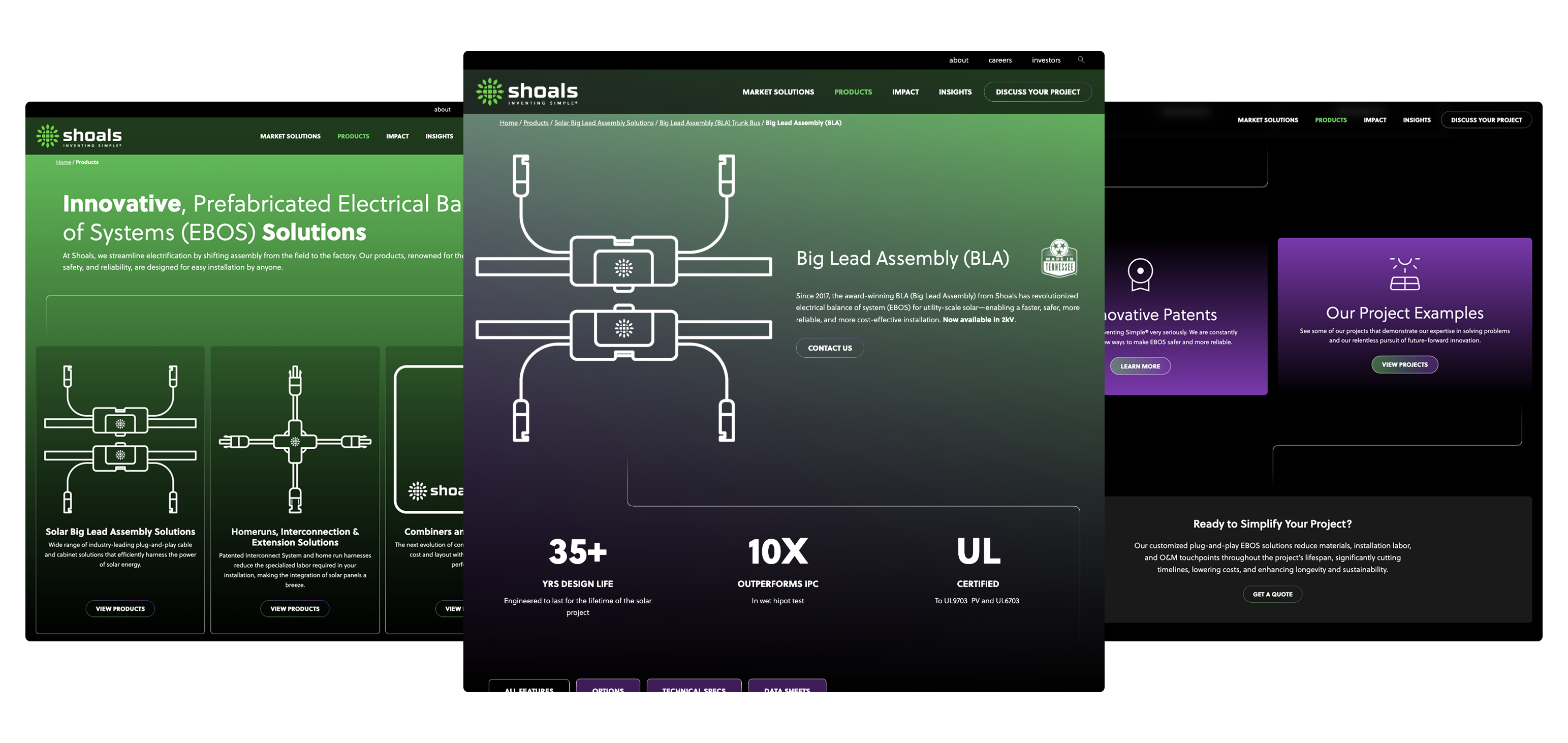Open Market Solutions menu in left window

(x=290, y=136)
